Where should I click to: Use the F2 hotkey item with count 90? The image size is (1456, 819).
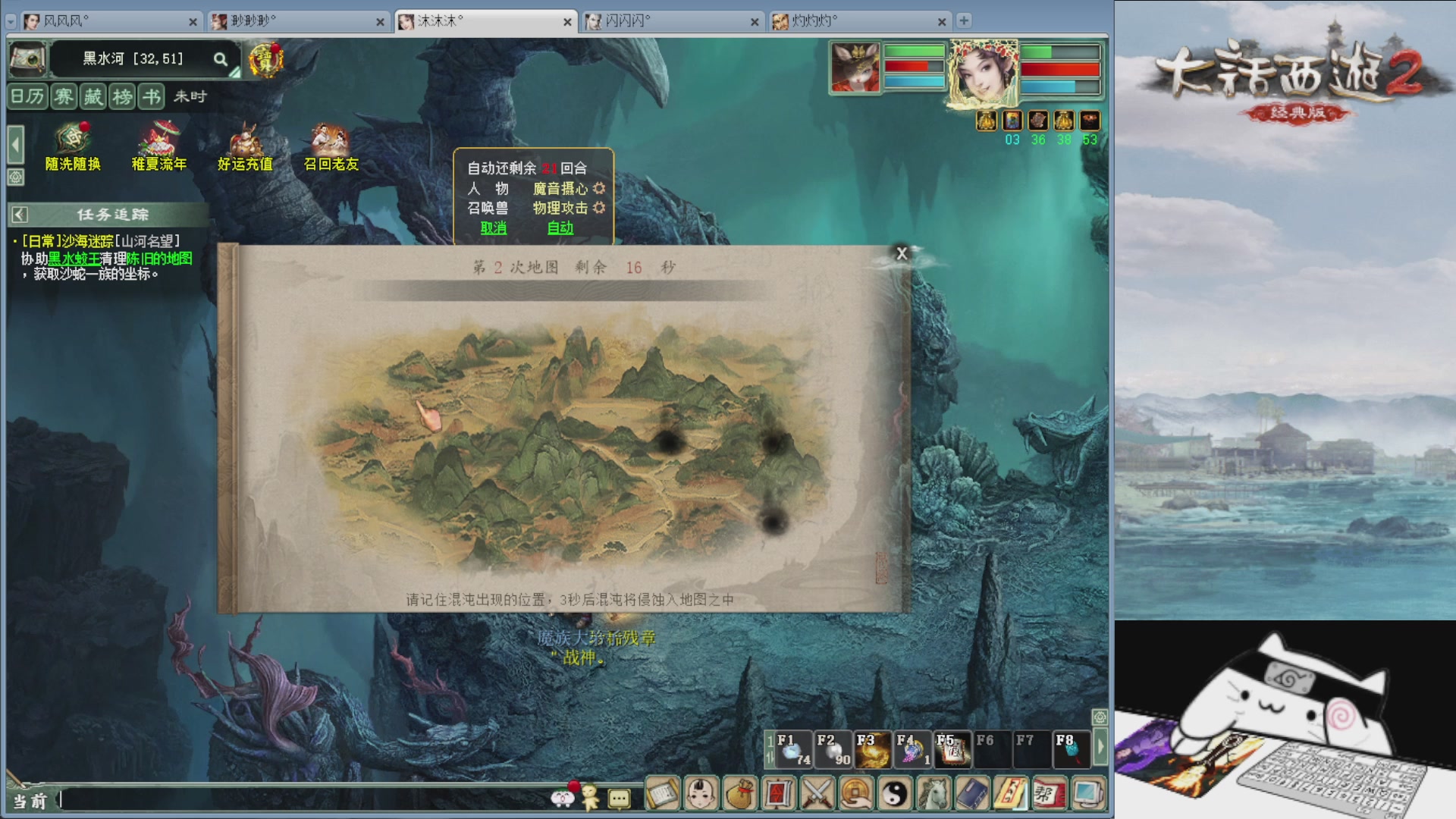click(833, 749)
